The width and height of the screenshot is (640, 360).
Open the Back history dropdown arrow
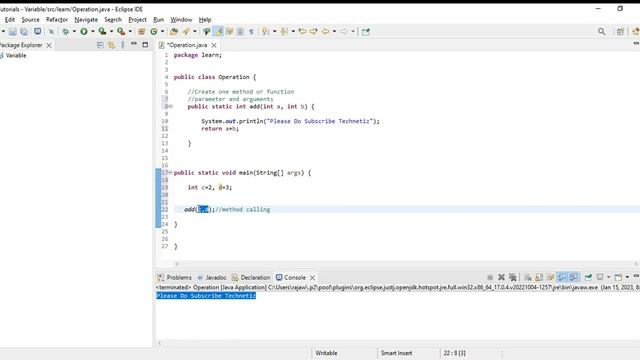pyautogui.click(x=334, y=31)
